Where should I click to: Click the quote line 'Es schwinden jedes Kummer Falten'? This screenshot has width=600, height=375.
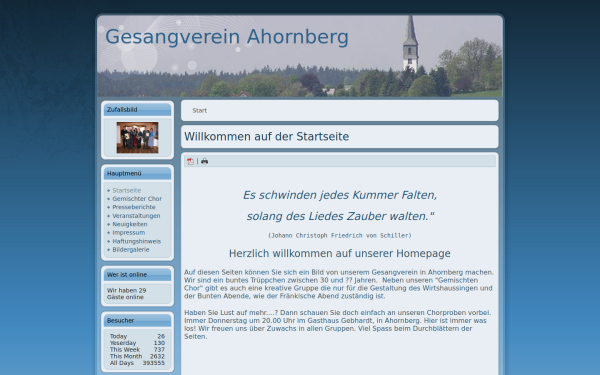(x=340, y=195)
